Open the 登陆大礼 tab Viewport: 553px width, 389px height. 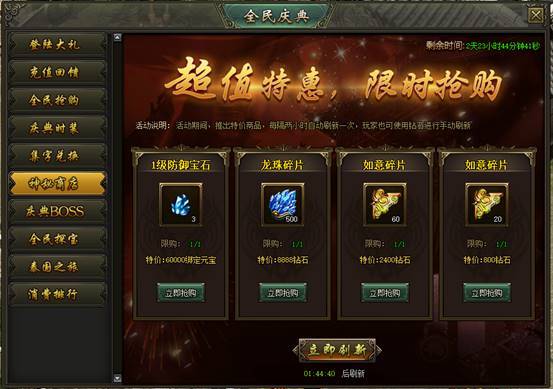[x=56, y=45]
